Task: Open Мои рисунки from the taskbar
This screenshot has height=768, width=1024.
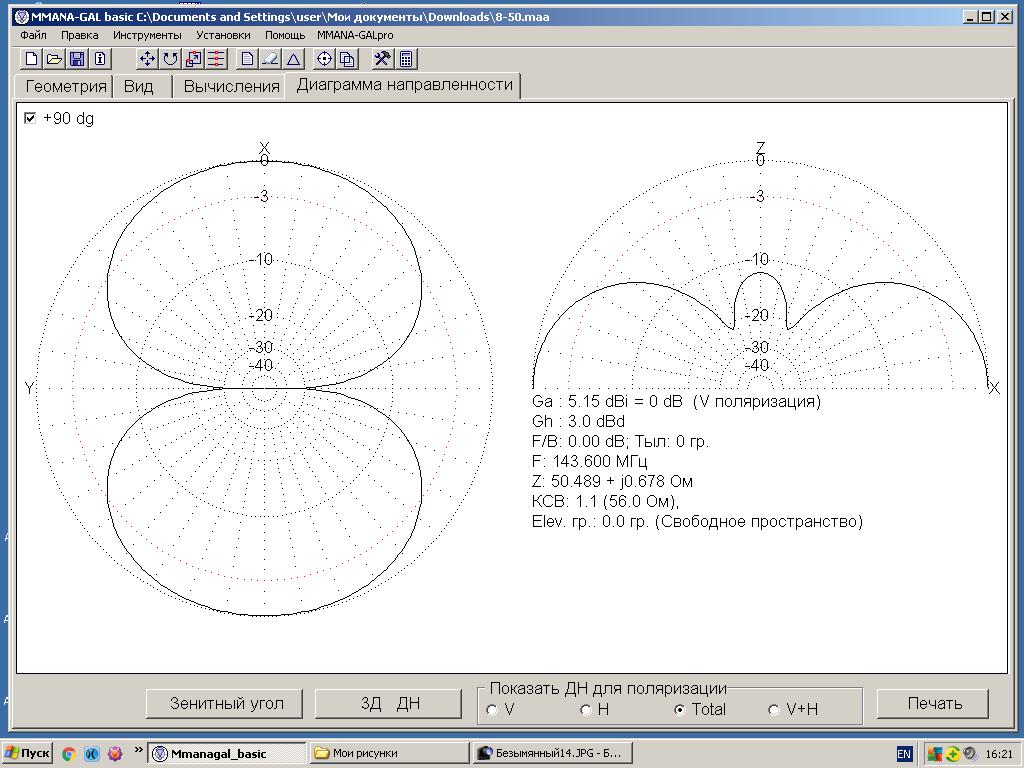Action: tap(389, 753)
